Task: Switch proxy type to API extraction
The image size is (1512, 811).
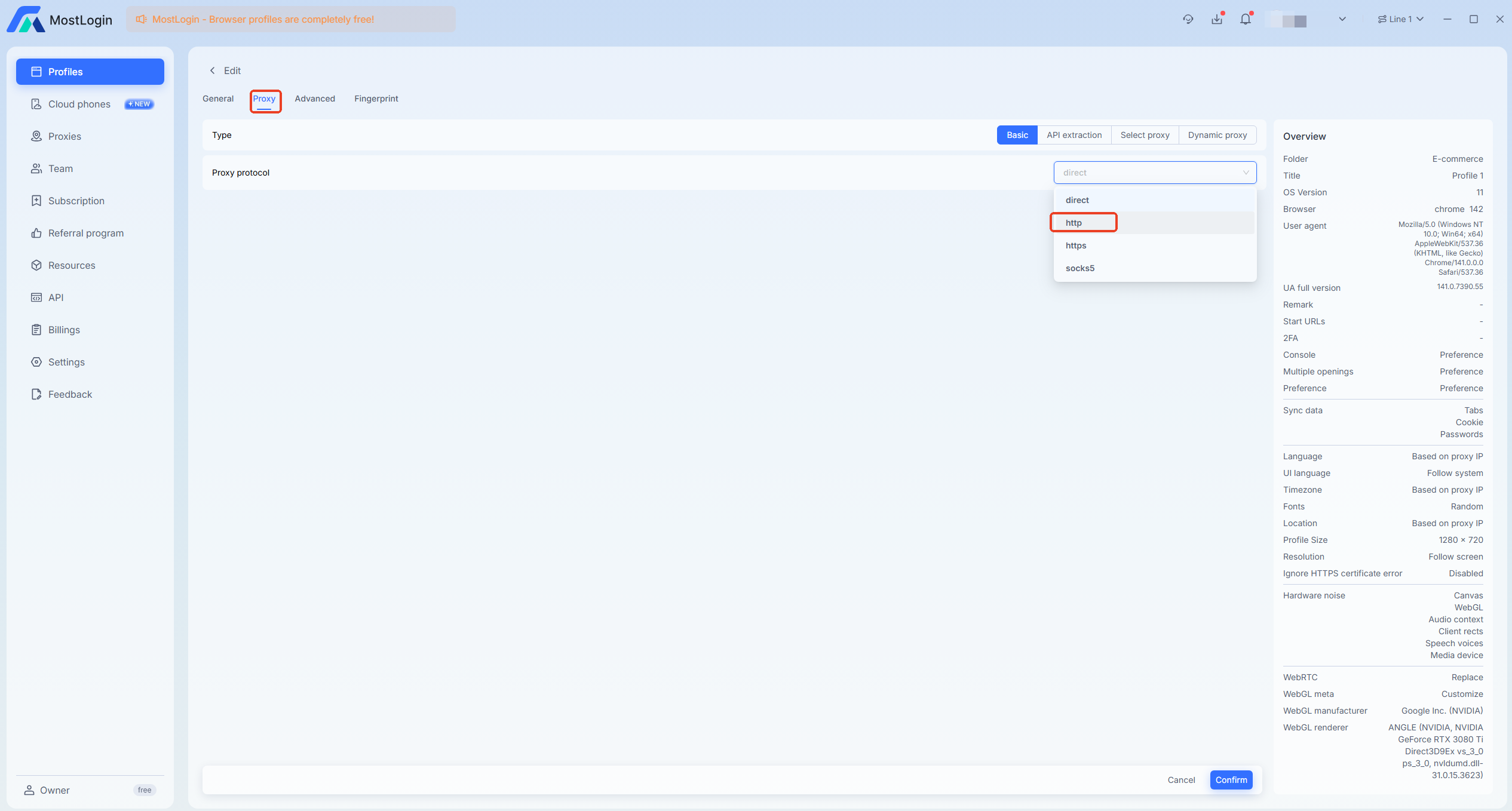Action: (x=1074, y=135)
